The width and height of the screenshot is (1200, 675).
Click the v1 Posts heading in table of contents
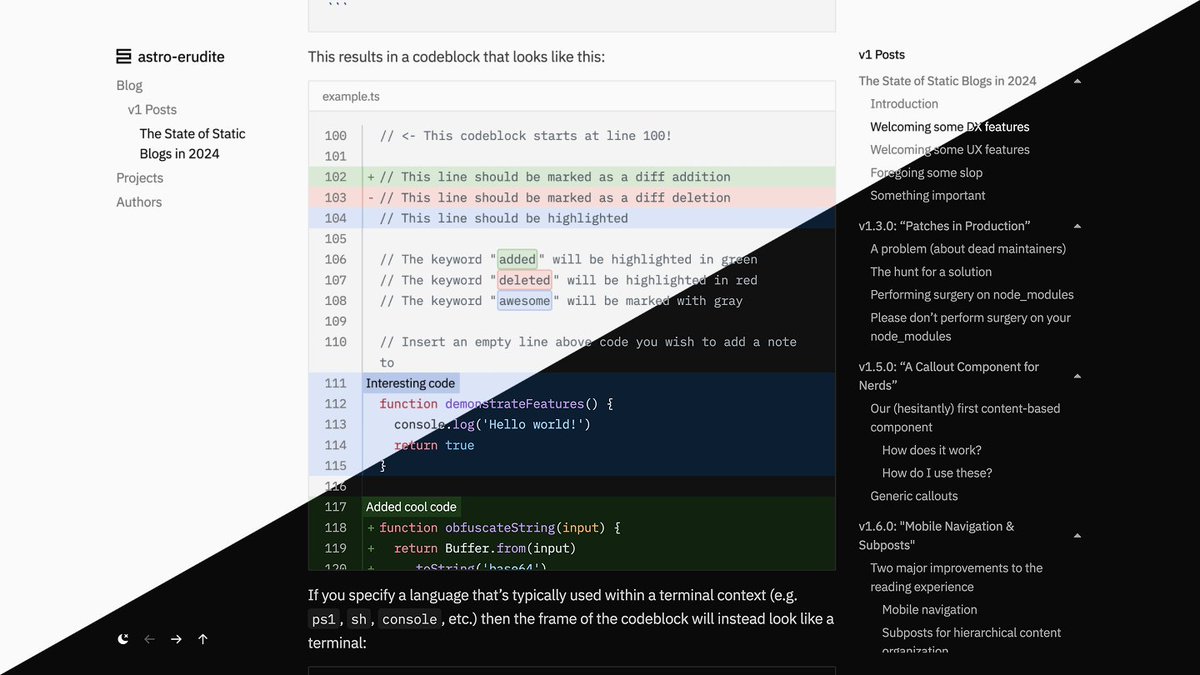tap(882, 55)
